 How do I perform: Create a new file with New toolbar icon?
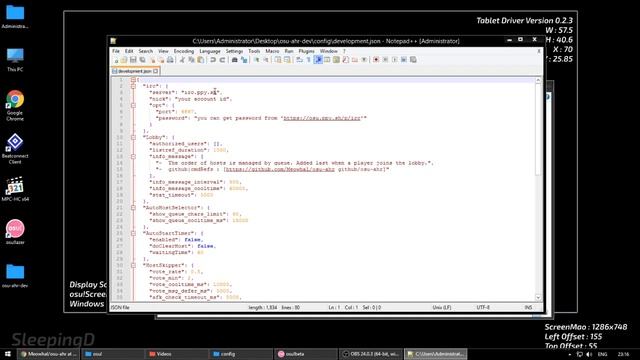tap(116, 60)
